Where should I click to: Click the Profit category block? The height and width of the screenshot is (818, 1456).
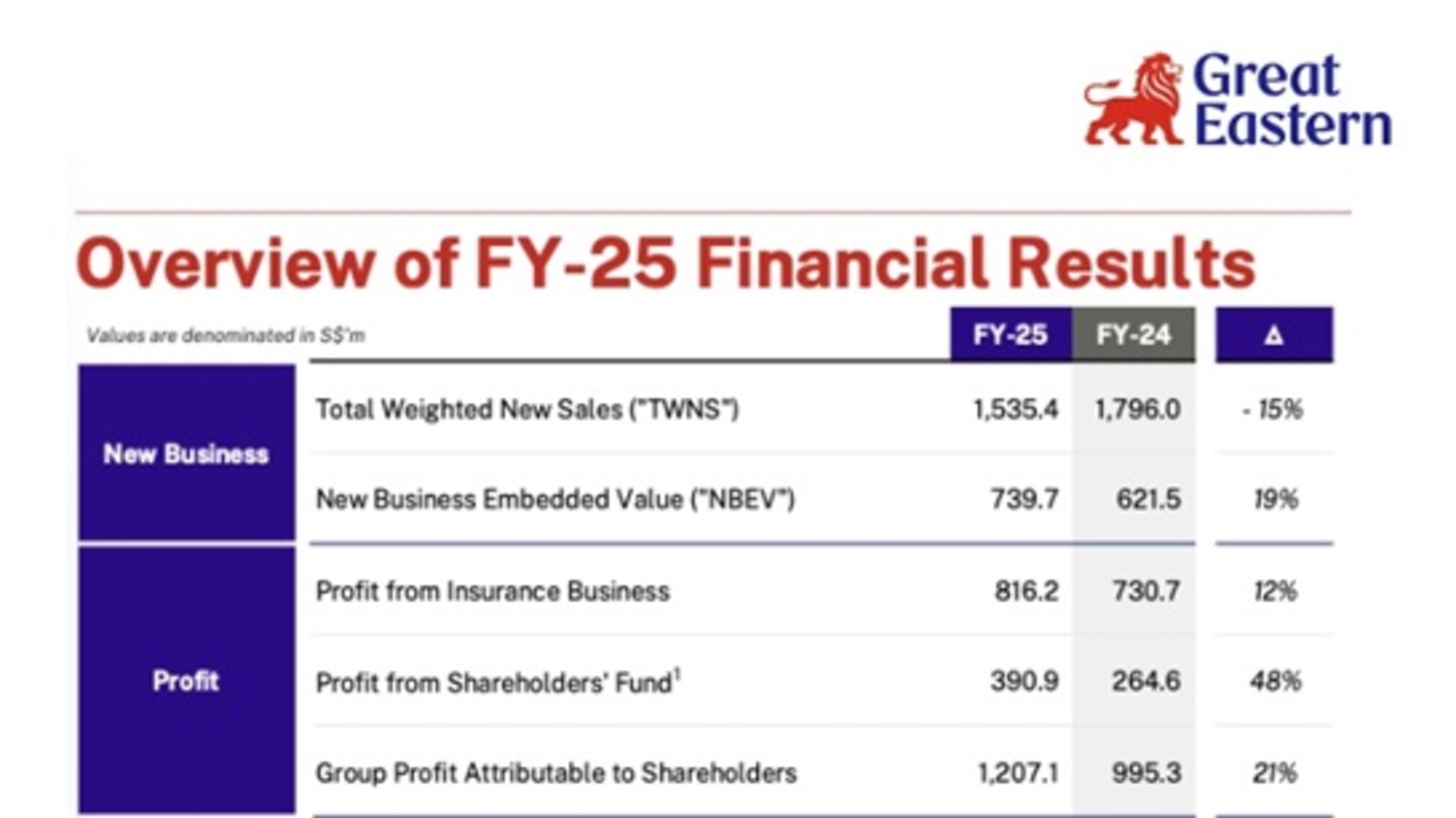[x=186, y=680]
